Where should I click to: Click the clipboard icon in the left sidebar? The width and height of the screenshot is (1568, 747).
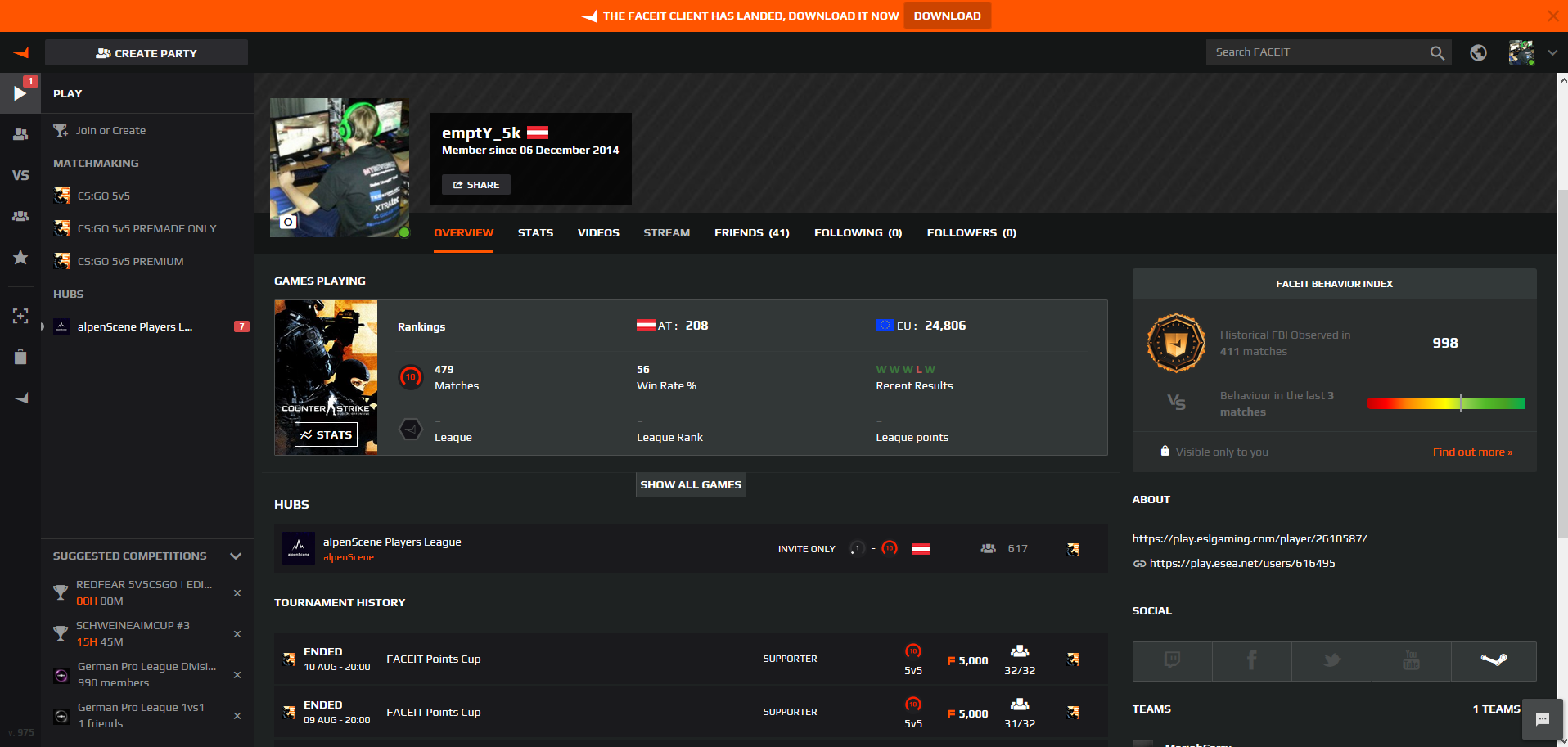(x=20, y=357)
